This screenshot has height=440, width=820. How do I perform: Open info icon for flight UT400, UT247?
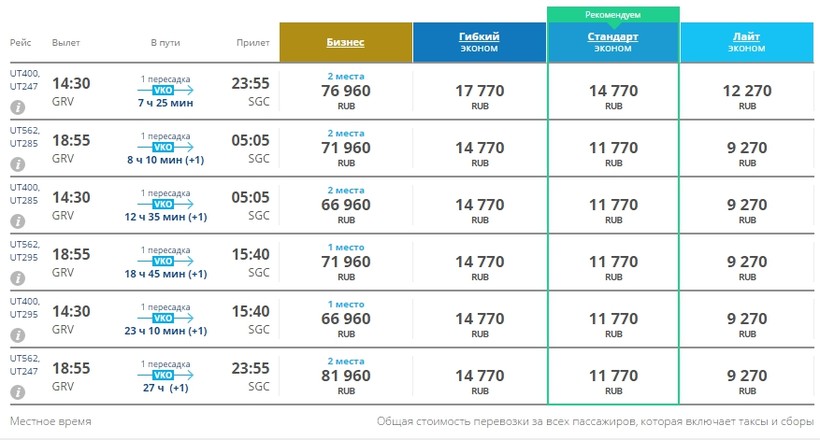click(18, 106)
